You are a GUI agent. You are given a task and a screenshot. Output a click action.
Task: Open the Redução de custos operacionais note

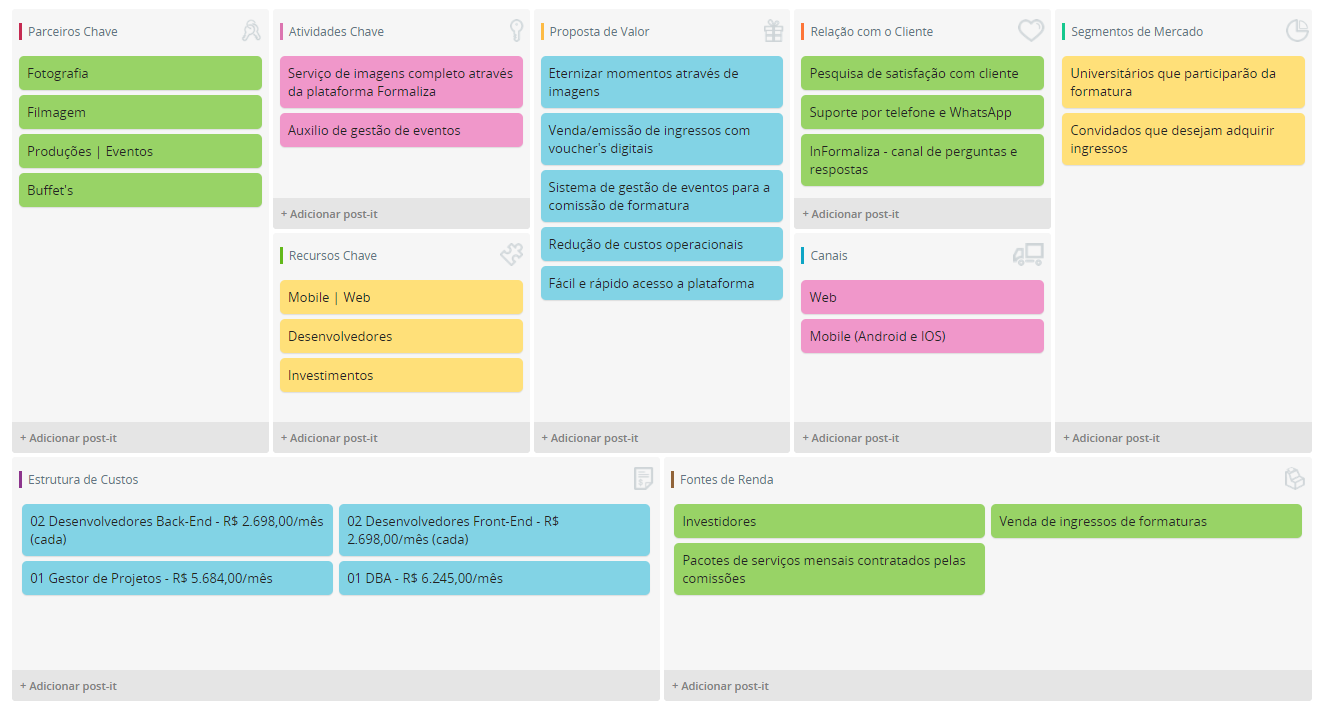[662, 244]
